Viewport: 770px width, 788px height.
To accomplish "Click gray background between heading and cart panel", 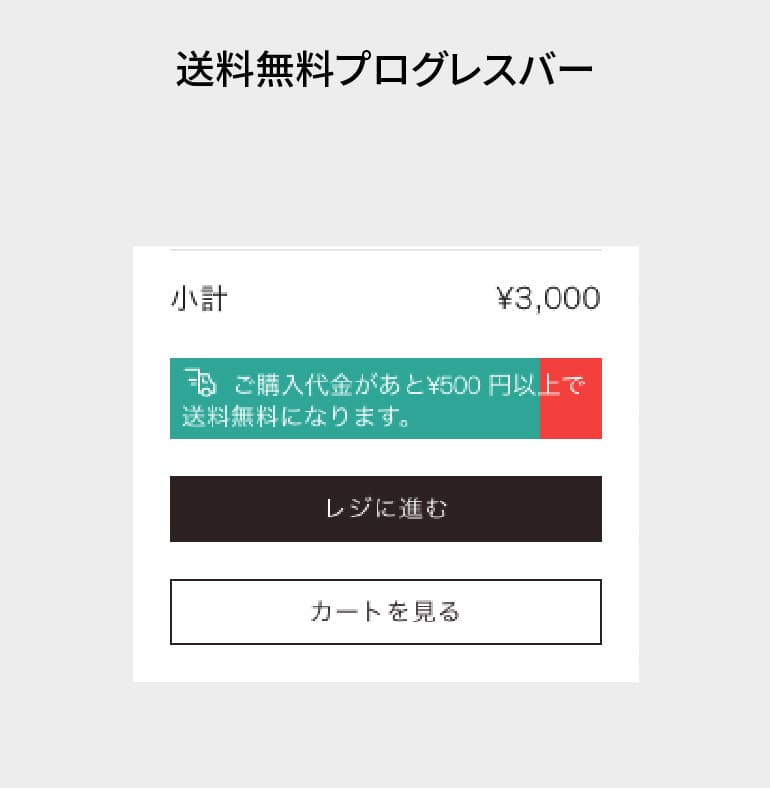I will [x=384, y=168].
